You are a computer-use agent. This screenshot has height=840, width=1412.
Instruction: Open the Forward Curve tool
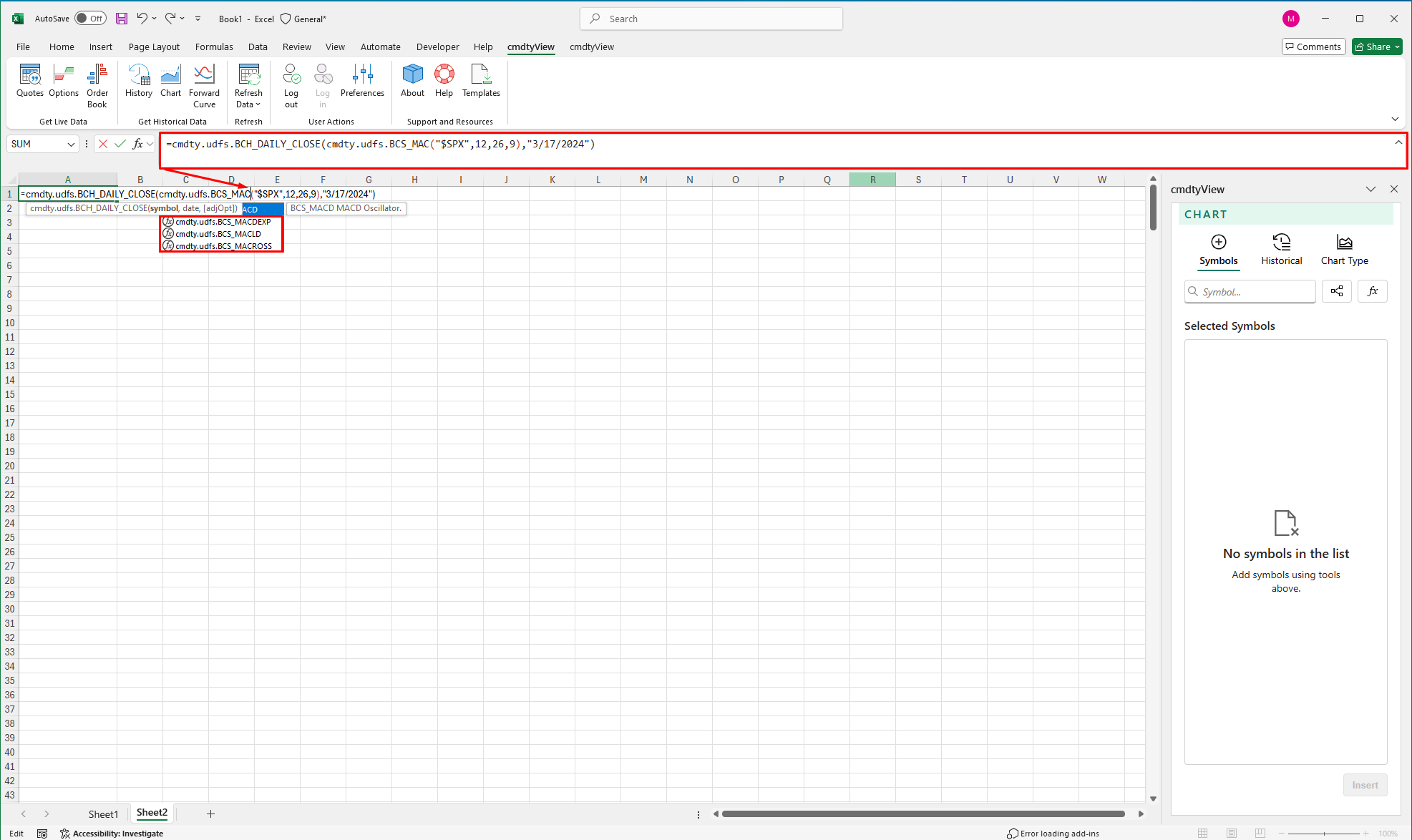point(204,85)
